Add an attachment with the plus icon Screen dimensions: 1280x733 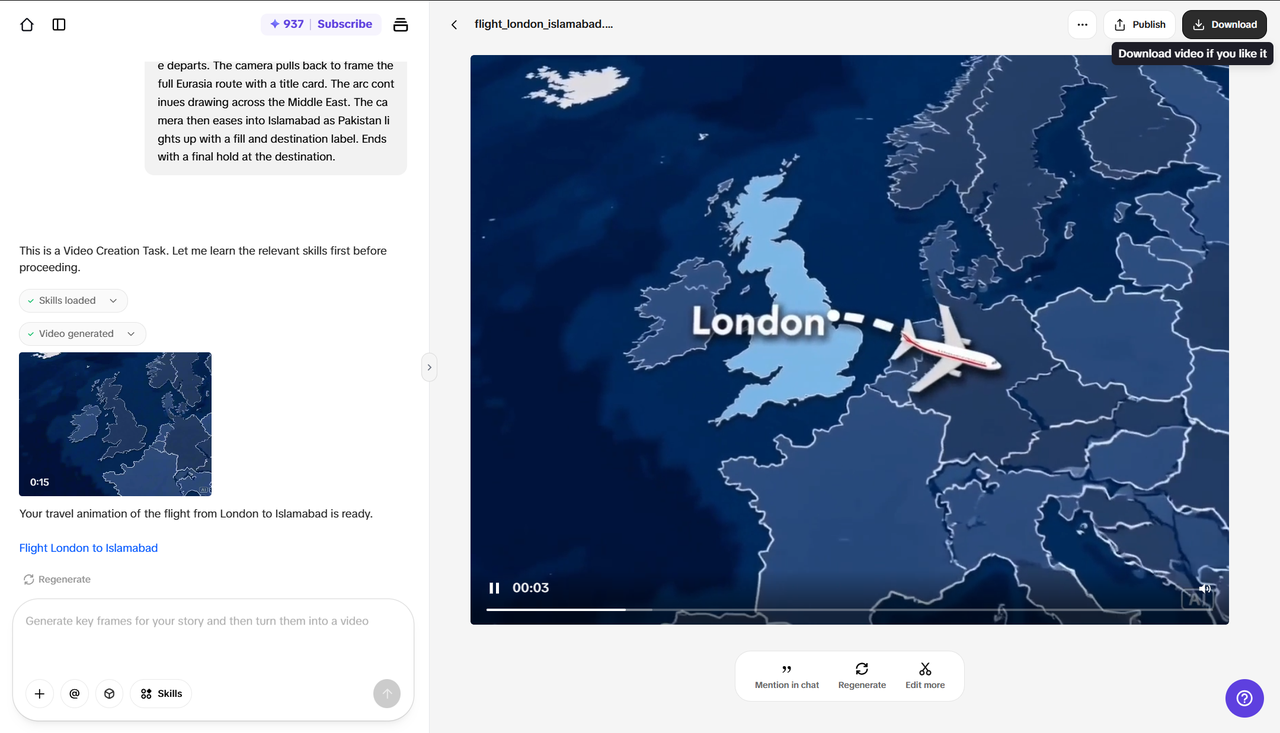40,694
